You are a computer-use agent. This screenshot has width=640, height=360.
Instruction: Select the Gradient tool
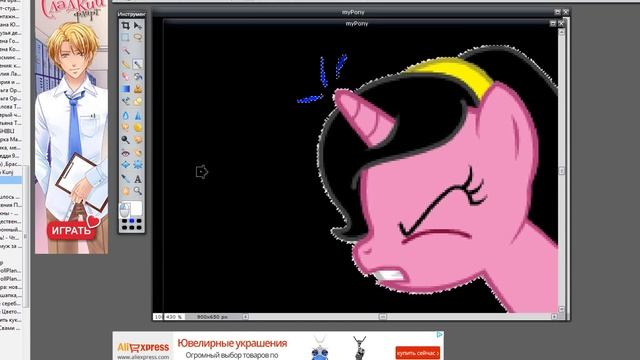tap(126, 89)
